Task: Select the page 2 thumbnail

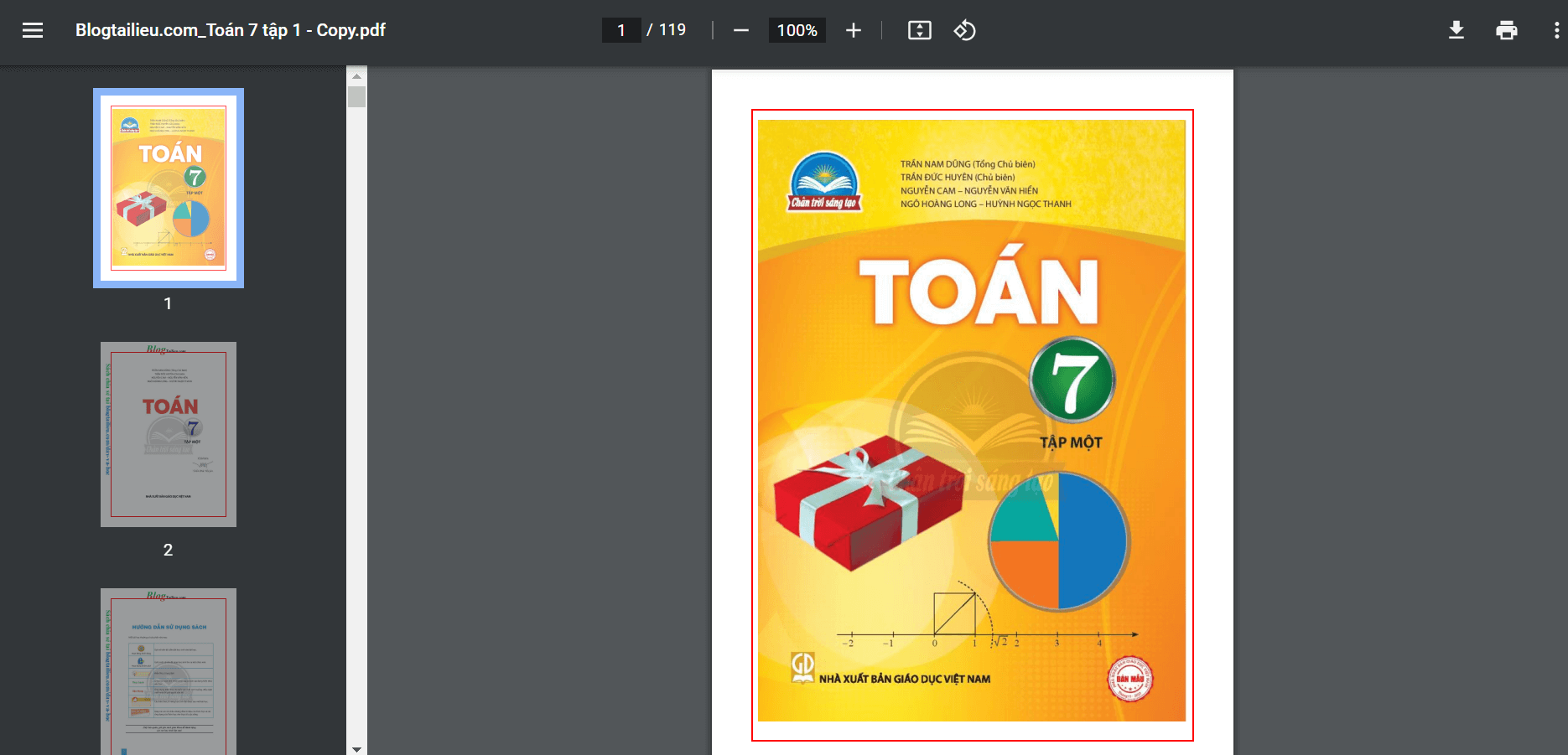Action: coord(169,434)
